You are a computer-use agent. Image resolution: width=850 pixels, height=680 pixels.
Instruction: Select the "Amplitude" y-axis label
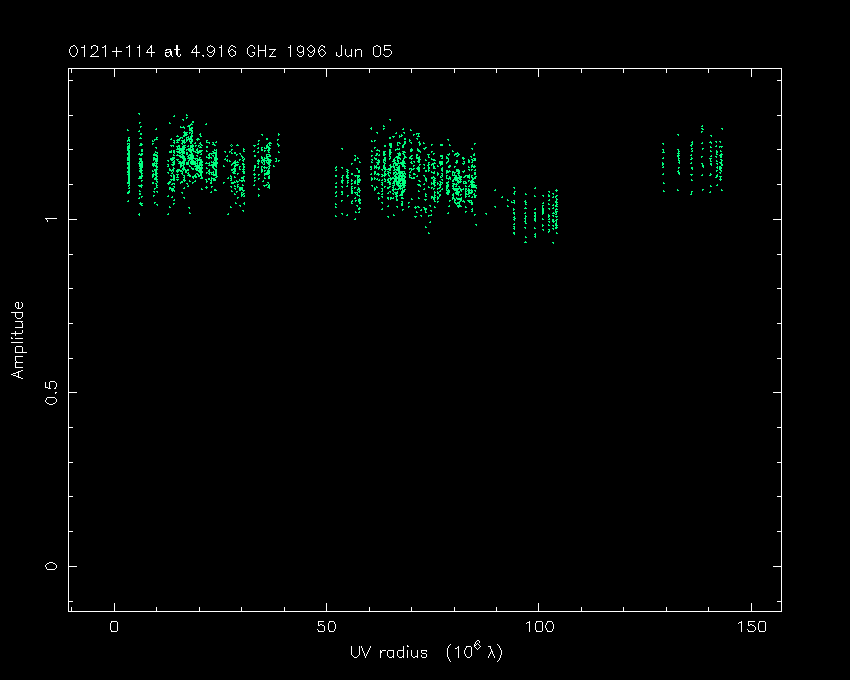[17, 339]
